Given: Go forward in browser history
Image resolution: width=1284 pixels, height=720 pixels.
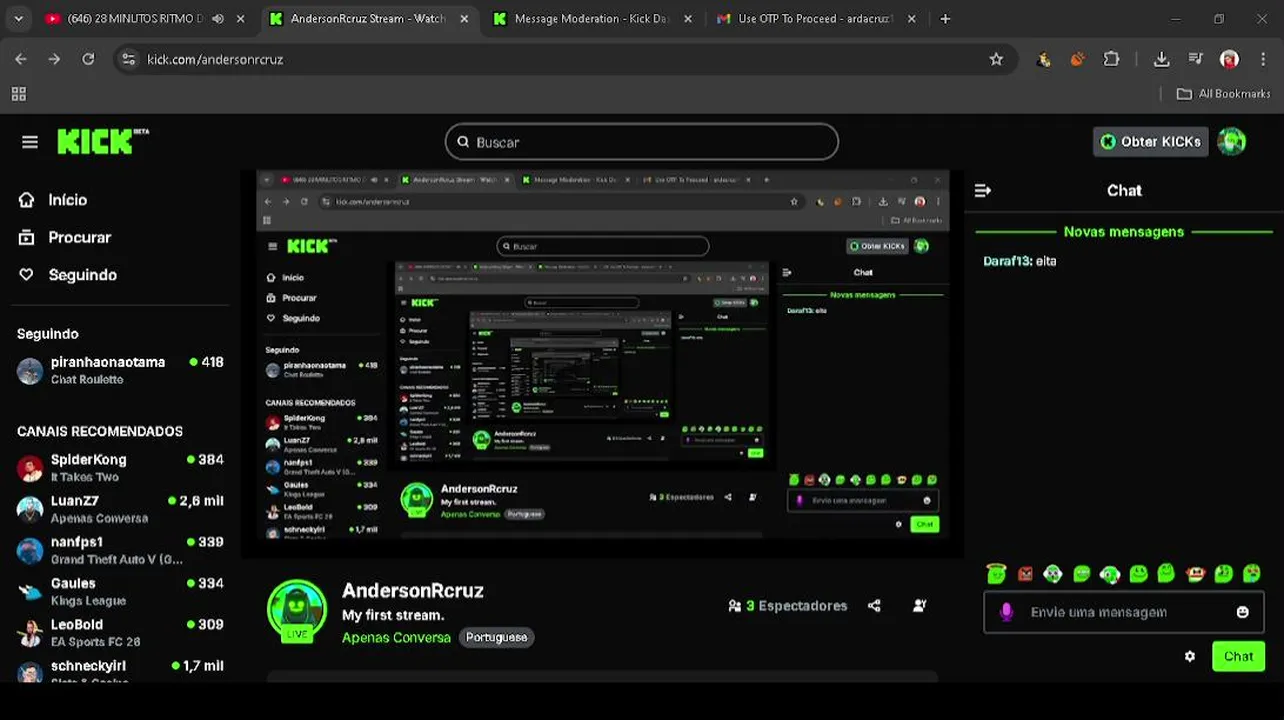Looking at the screenshot, I should [54, 59].
